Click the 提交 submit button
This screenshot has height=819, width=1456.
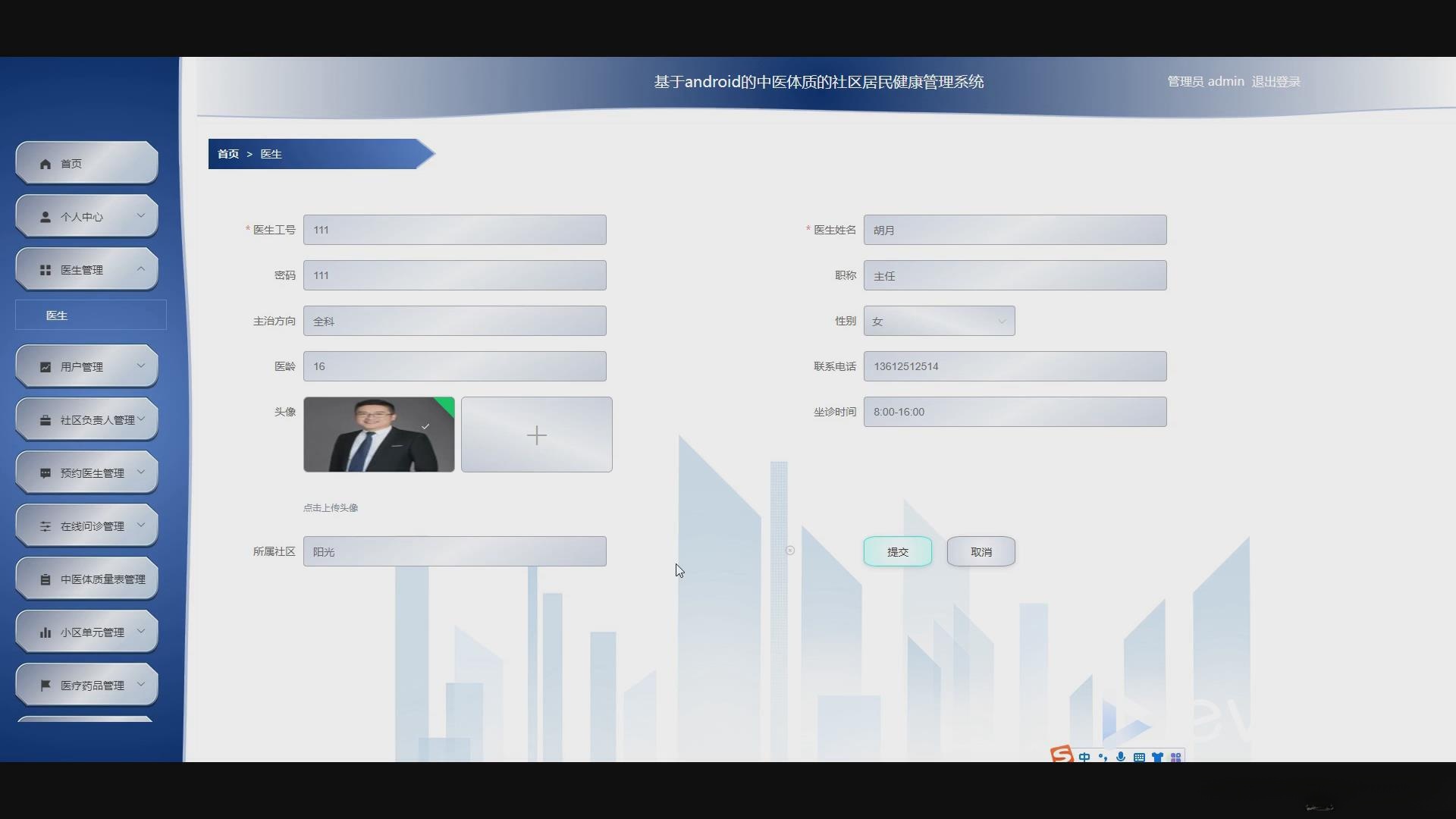tap(897, 552)
